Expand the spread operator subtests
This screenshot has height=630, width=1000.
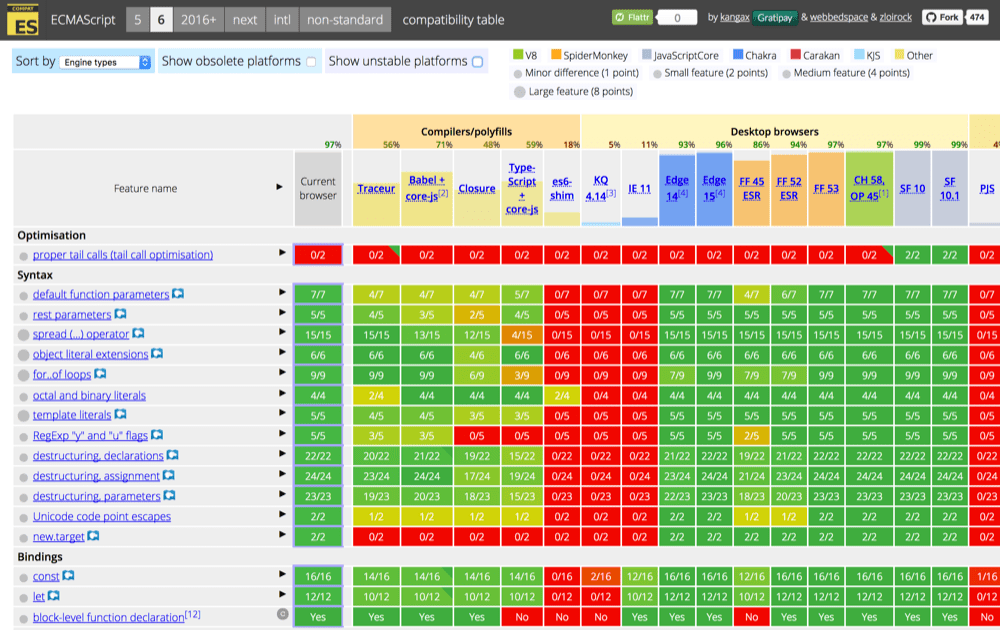tap(282, 332)
